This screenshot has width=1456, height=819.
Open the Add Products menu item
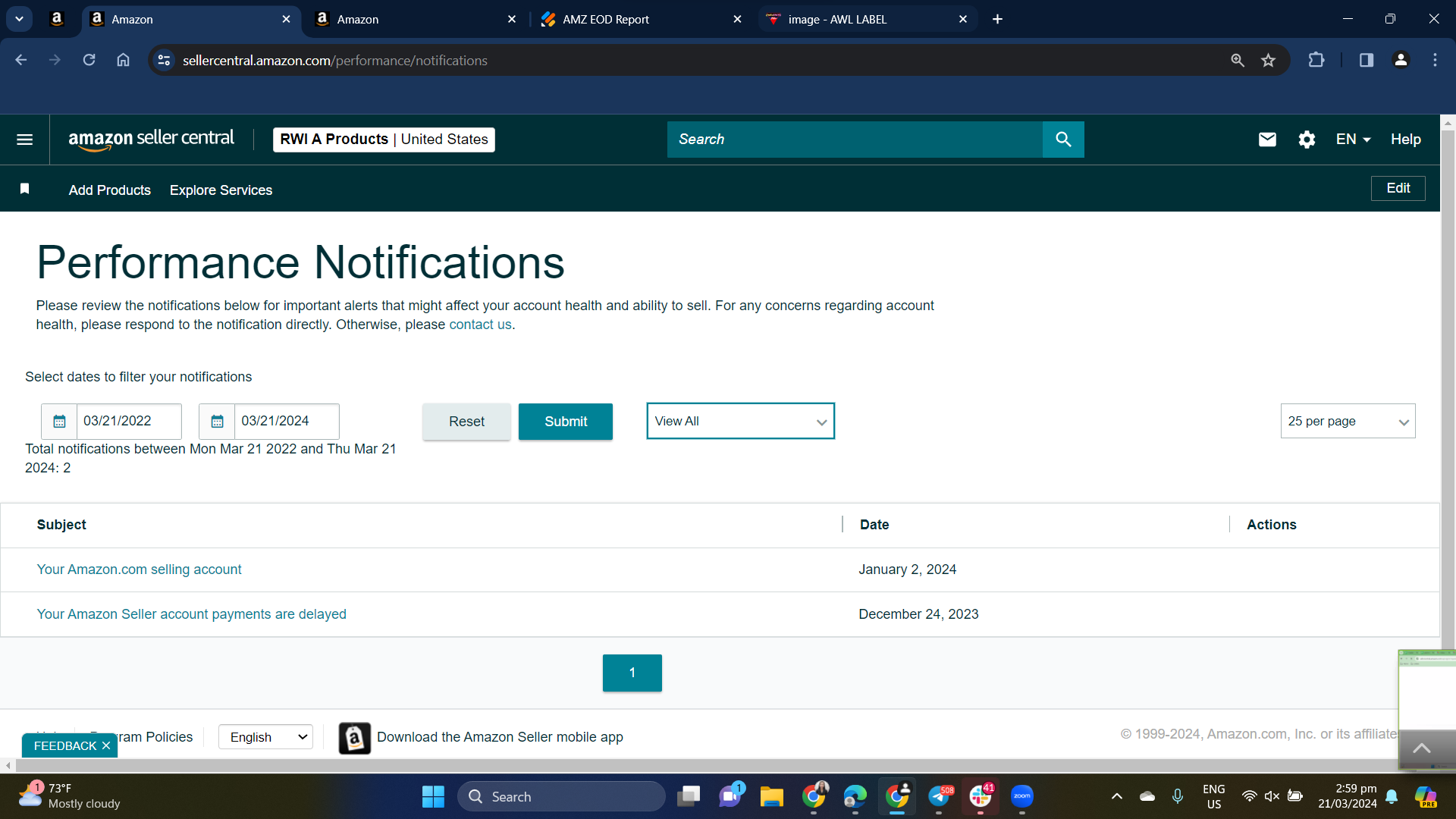click(110, 190)
